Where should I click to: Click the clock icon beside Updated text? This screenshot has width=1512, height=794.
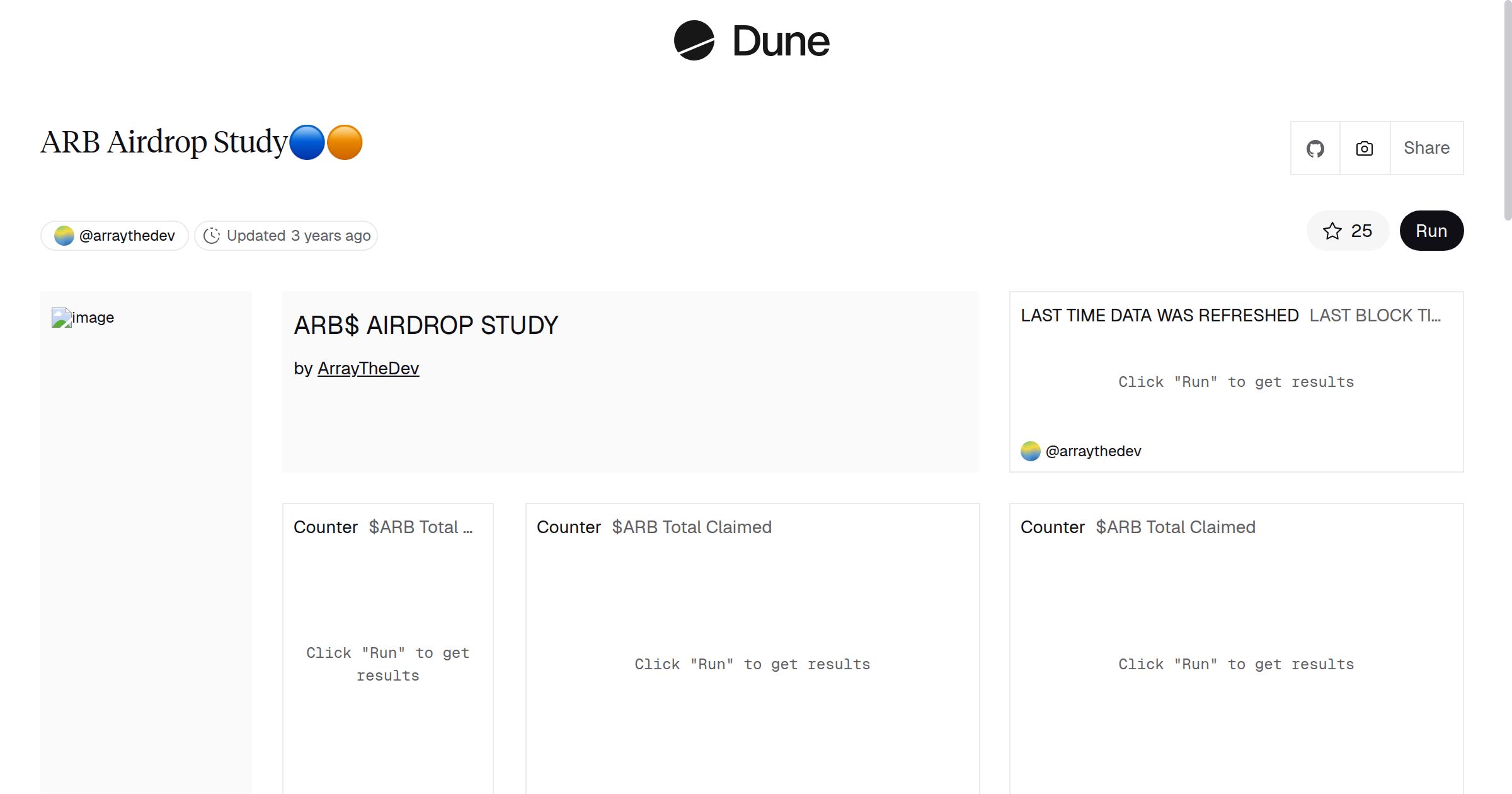pos(212,235)
